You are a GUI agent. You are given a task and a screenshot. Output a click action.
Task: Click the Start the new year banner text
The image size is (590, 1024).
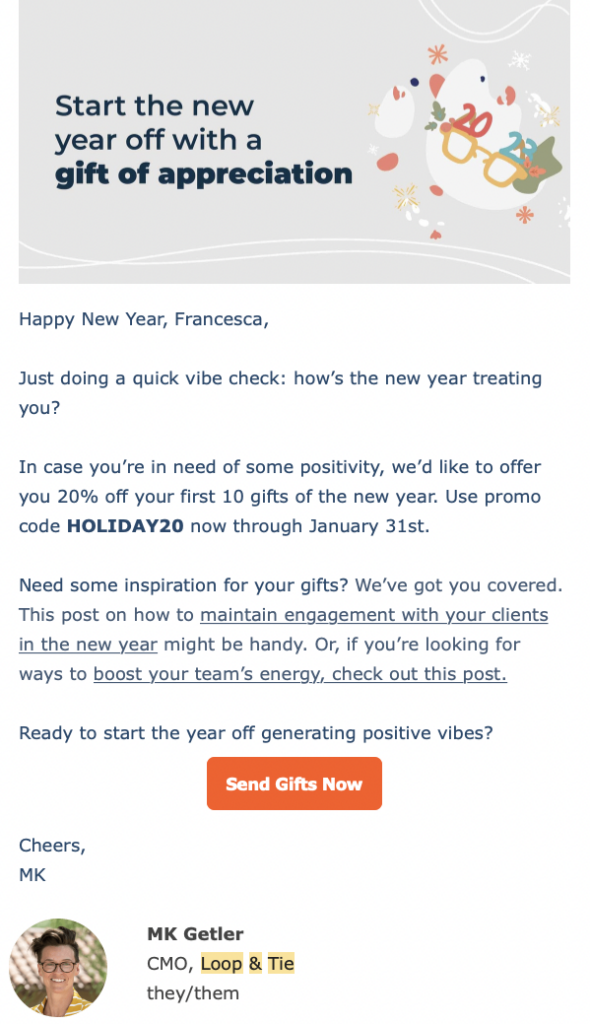158,123
